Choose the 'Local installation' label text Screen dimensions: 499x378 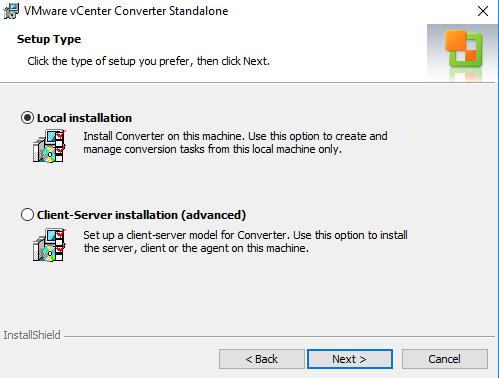(84, 118)
